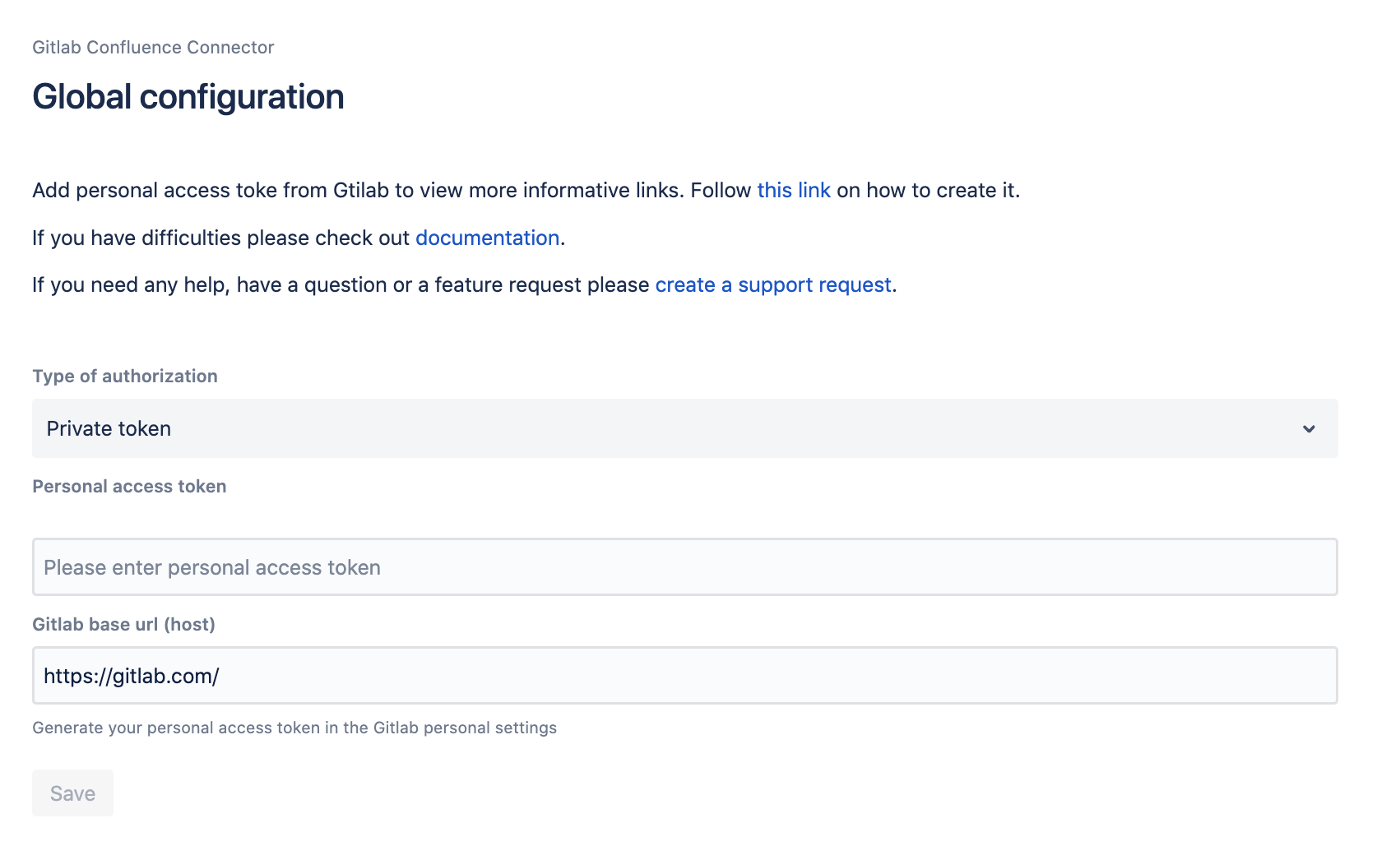Open the Type of authorization dropdown

(684, 428)
